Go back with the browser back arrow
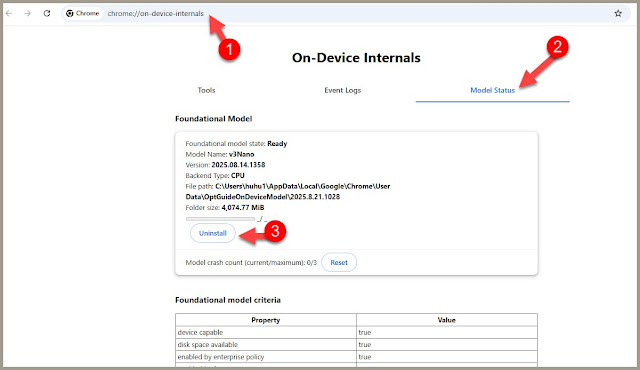 9,13
